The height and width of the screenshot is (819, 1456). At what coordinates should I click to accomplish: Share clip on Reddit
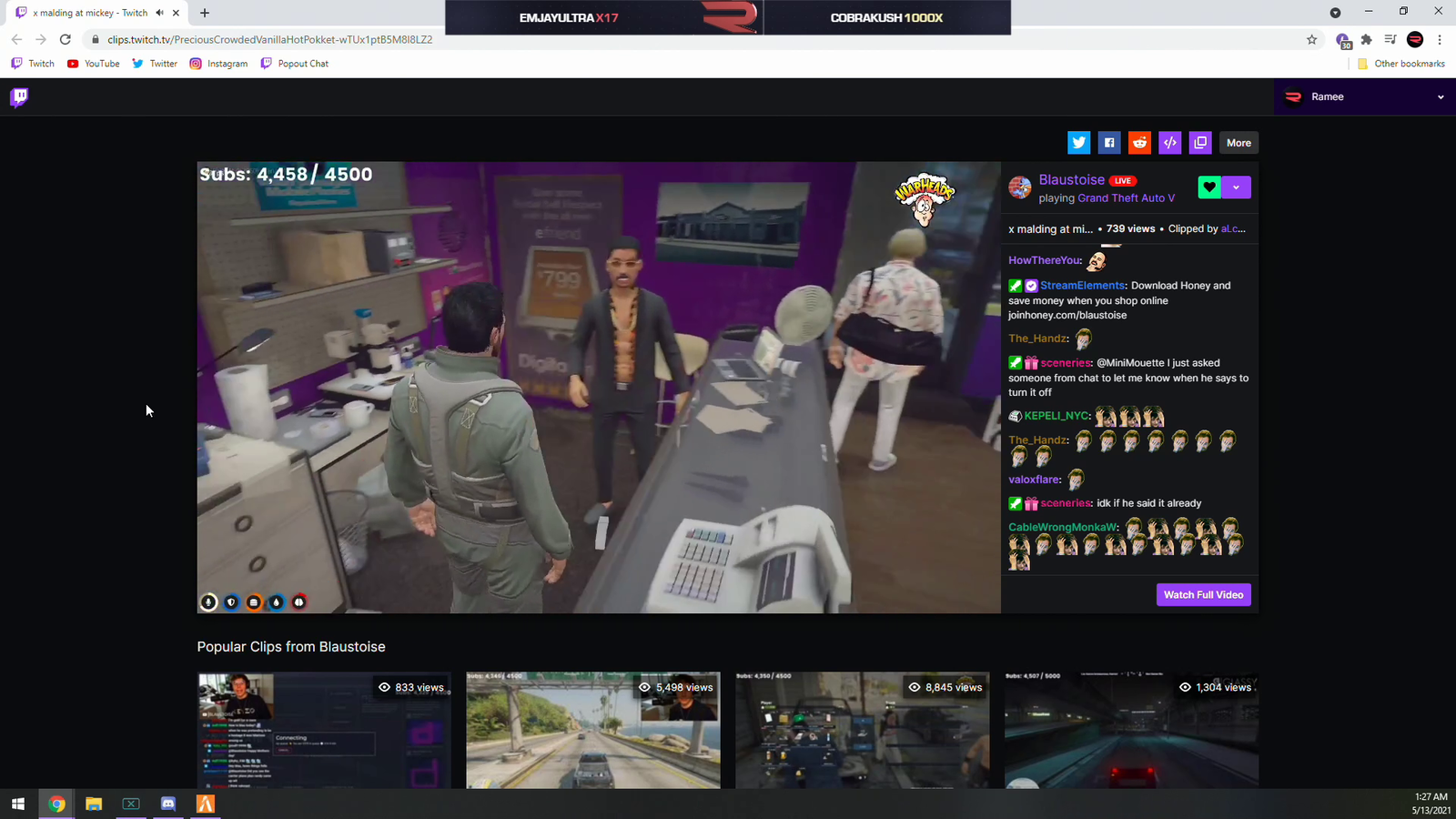(x=1139, y=143)
